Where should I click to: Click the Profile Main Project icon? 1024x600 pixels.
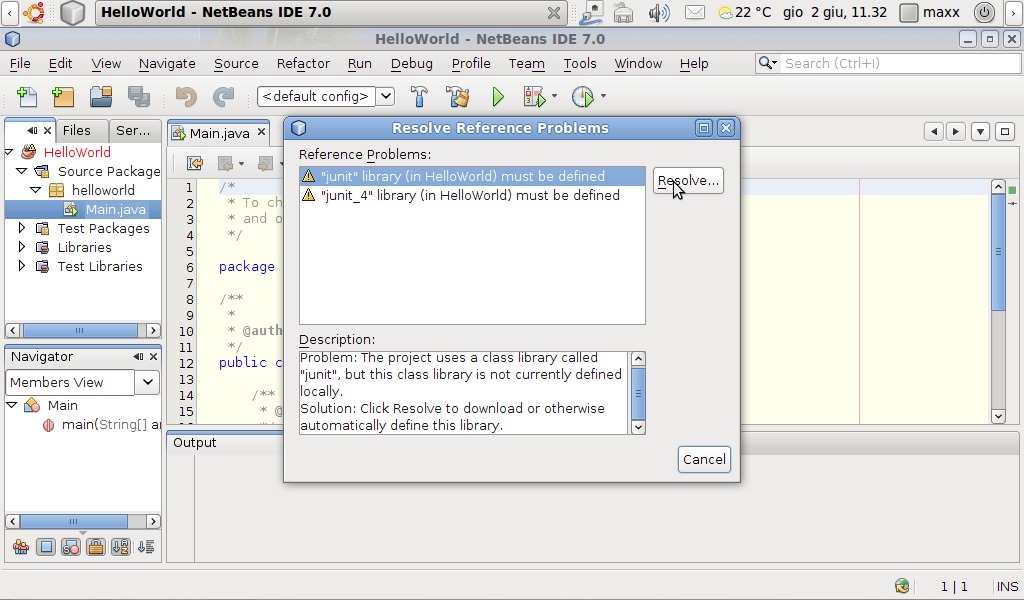(582, 97)
